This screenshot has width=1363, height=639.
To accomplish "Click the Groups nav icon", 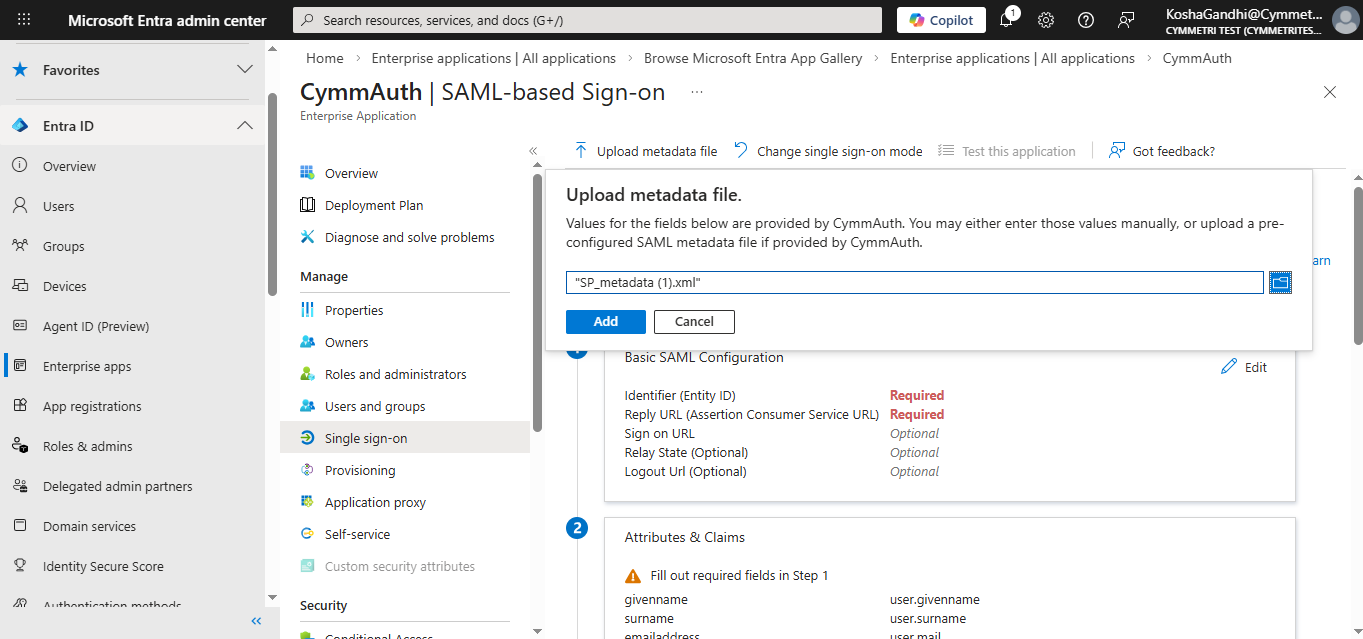I will click(20, 246).
